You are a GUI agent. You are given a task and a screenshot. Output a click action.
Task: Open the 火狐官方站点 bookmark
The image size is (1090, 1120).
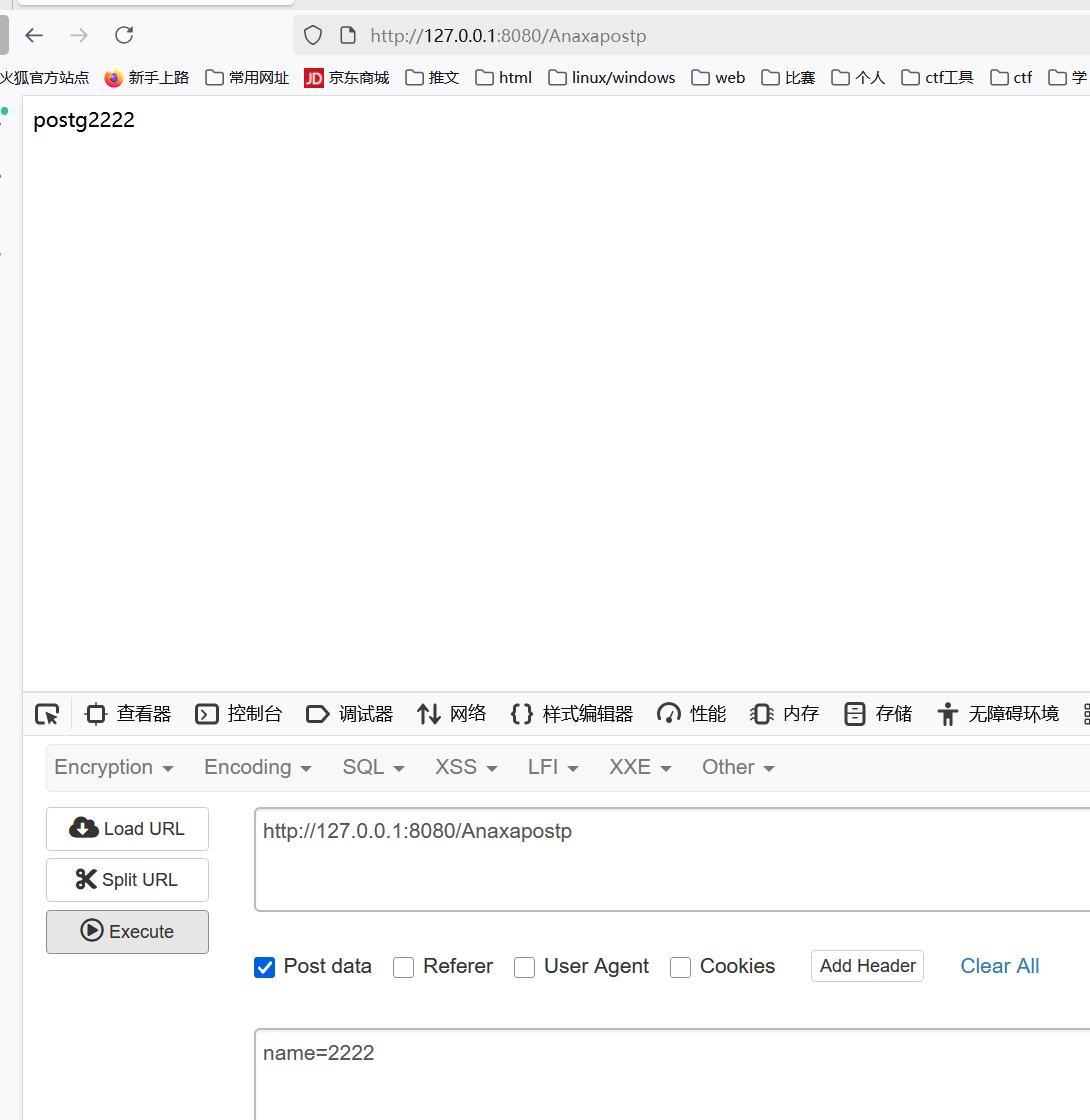44,77
